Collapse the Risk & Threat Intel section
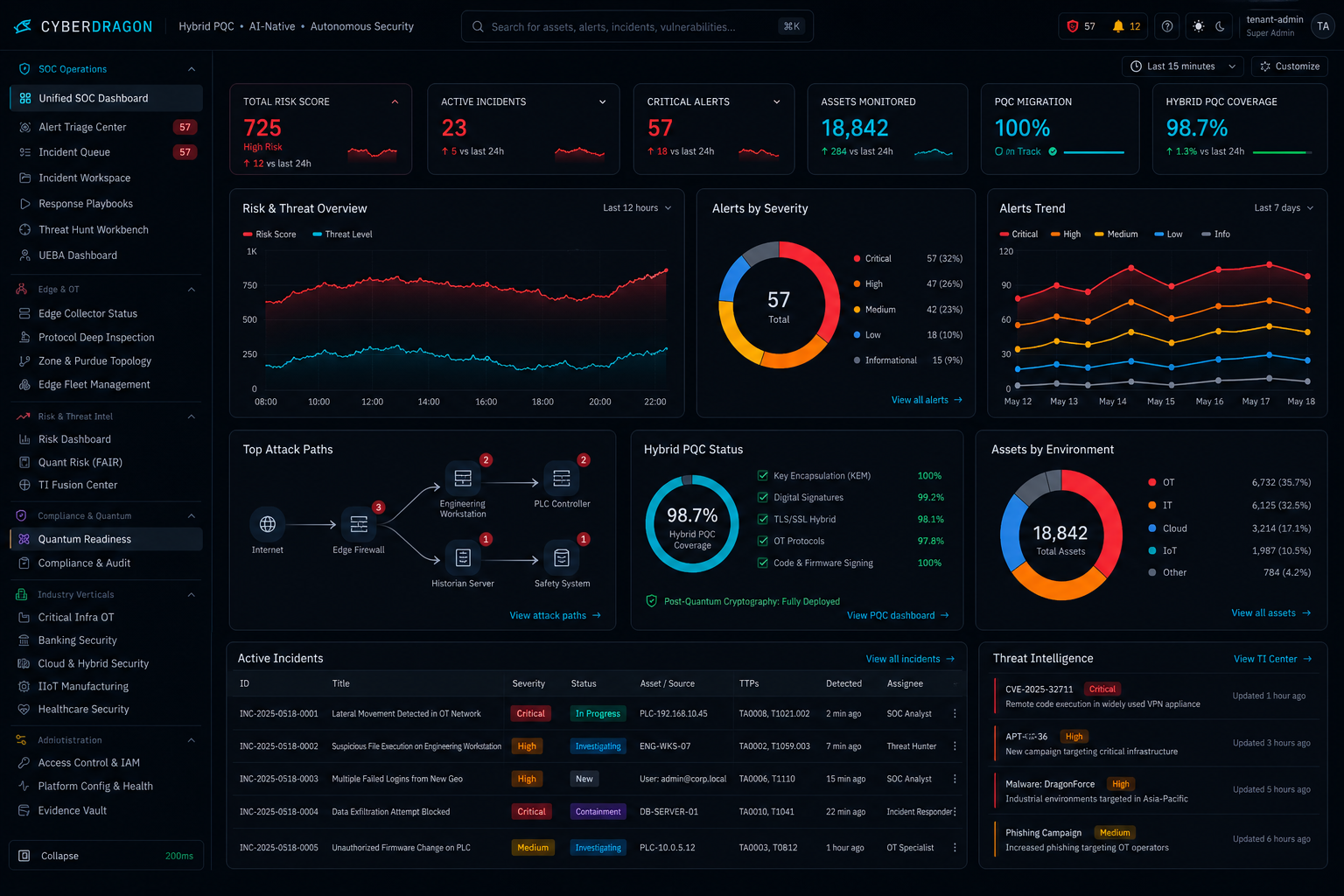The height and width of the screenshot is (896, 1344). click(x=192, y=416)
